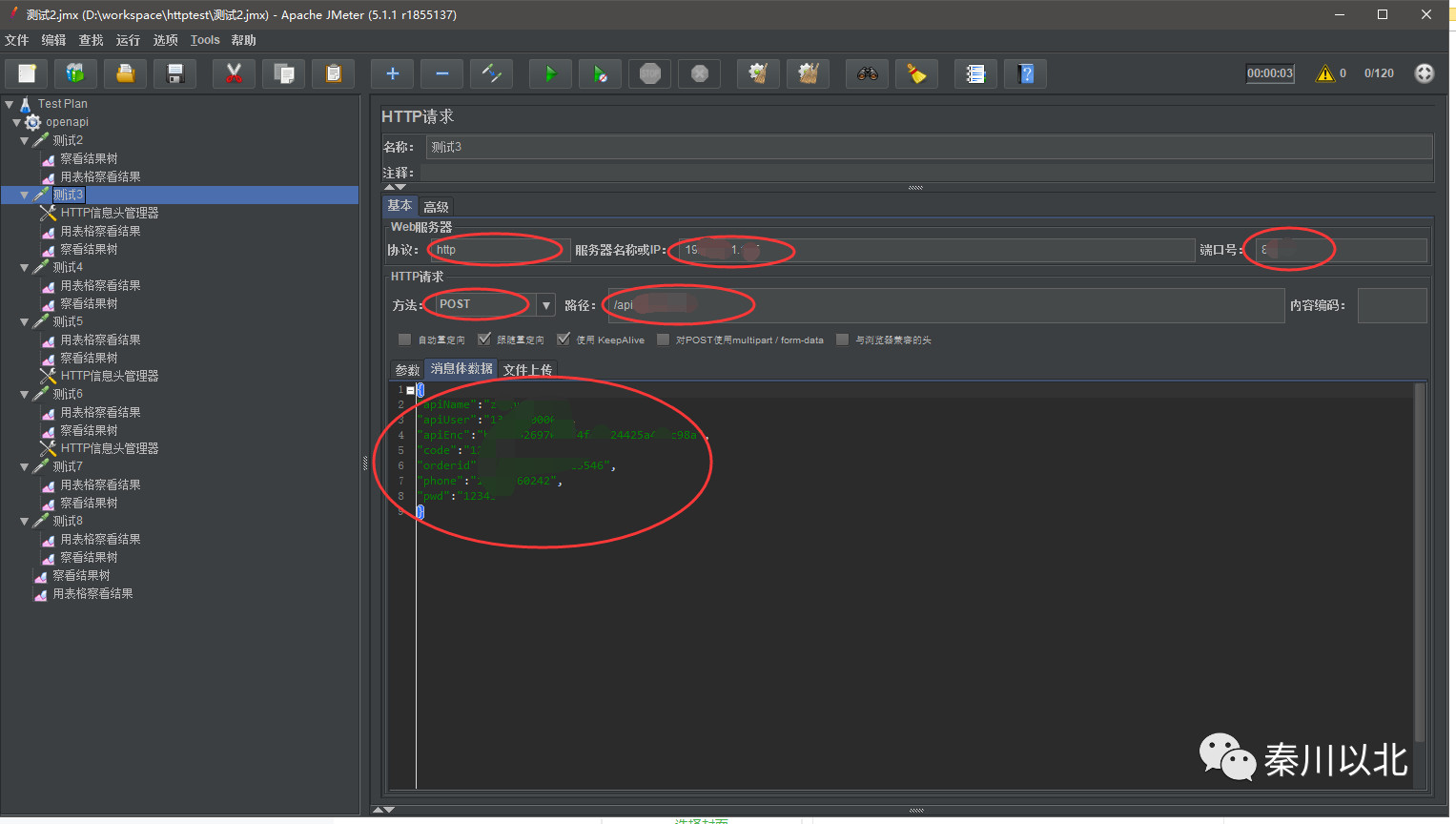The image size is (1456, 824).
Task: Select the 测试8 tree item
Action: click(x=68, y=521)
